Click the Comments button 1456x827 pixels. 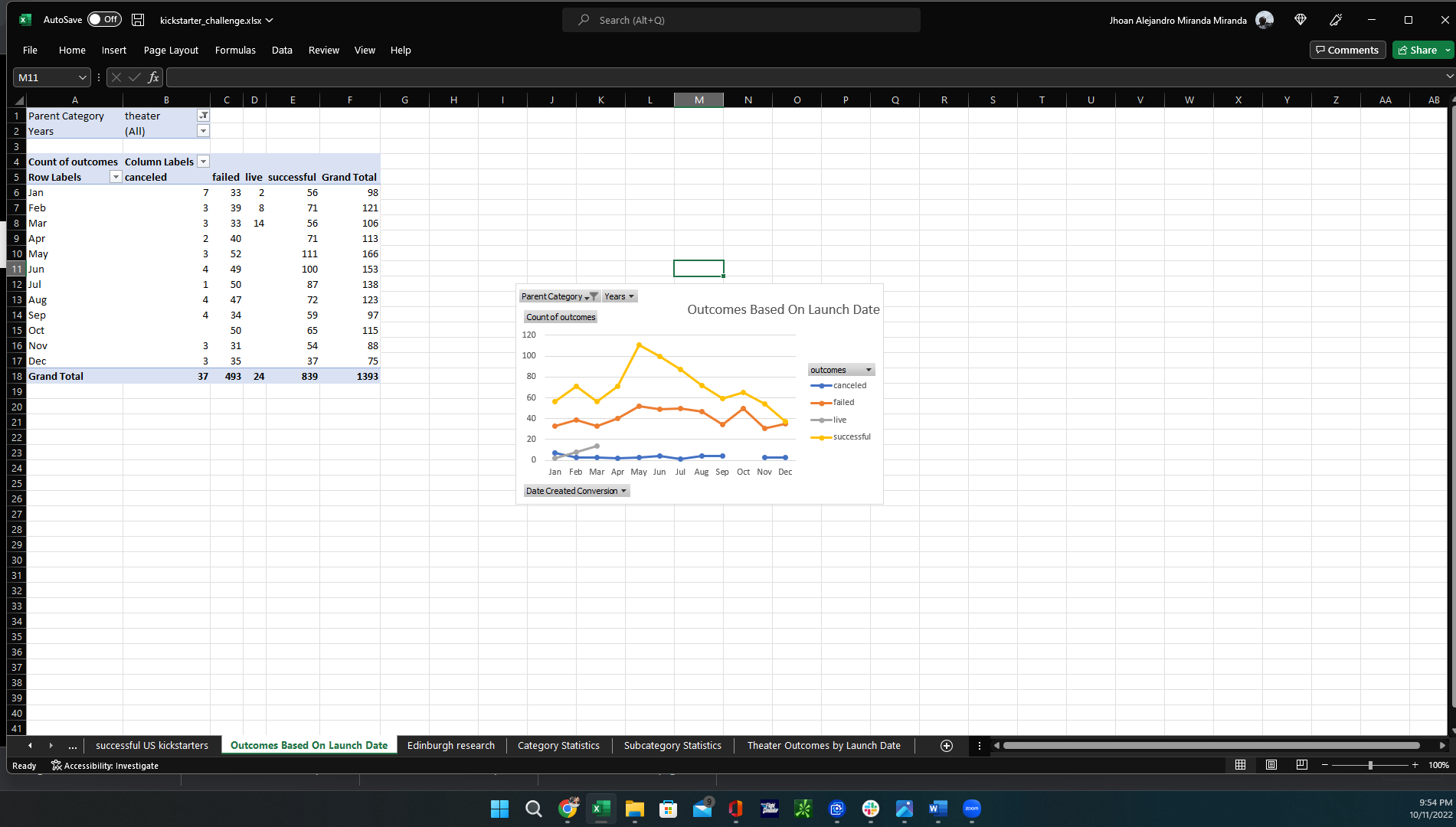tap(1347, 50)
